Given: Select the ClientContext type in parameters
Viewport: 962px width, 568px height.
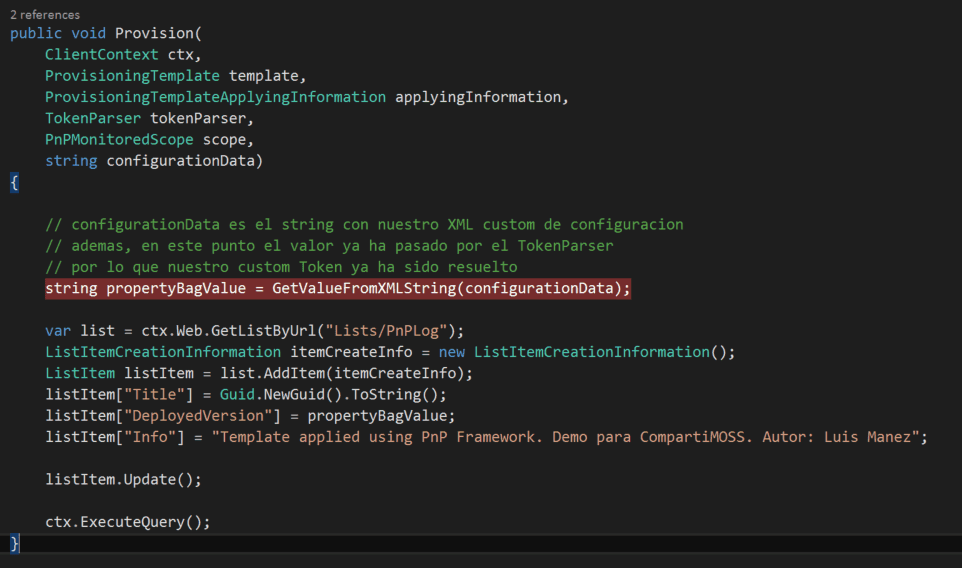Looking at the screenshot, I should 101,54.
